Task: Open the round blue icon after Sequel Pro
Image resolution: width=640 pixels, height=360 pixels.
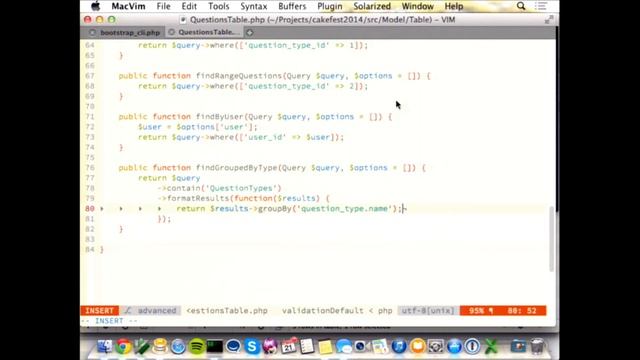Action: 178,347
